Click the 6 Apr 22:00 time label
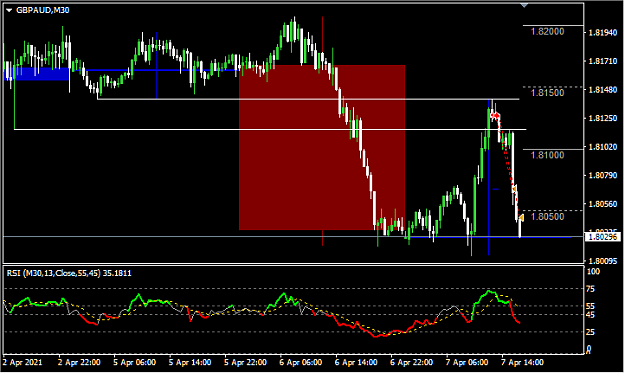625x373 pixels. [411, 363]
